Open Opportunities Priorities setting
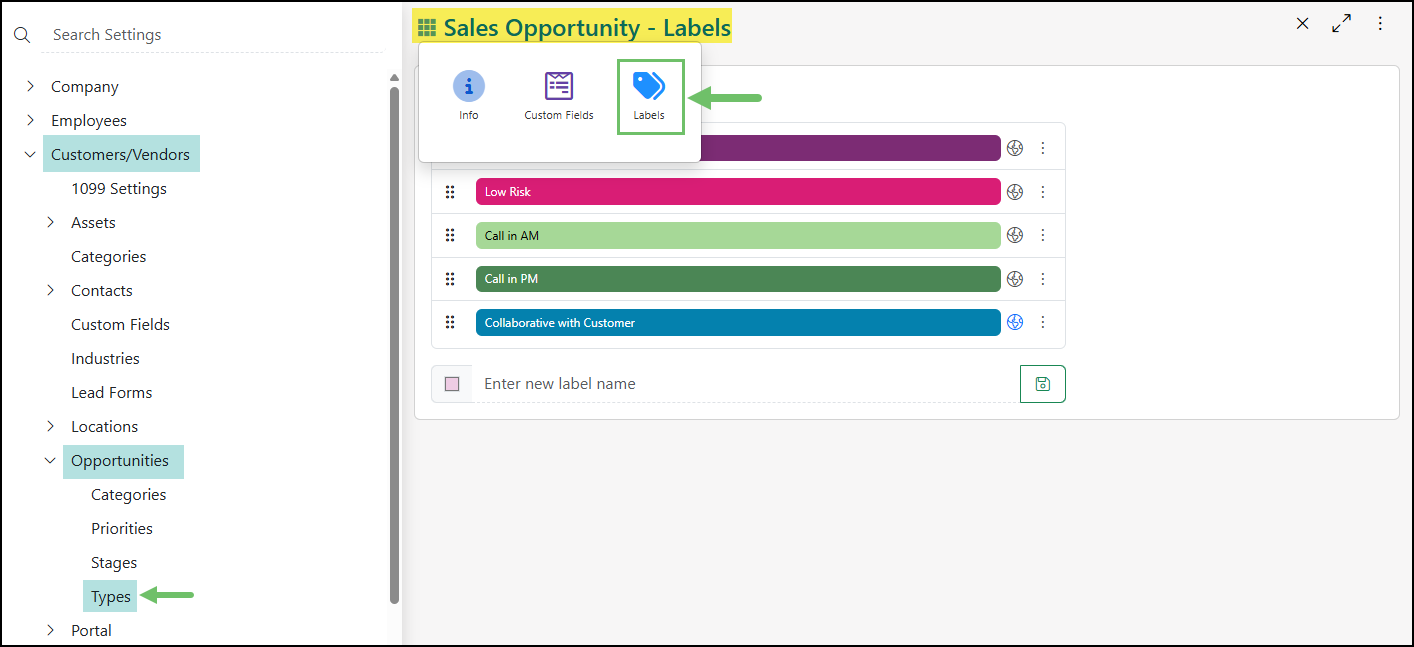Screen dimensions: 1414x647 coord(122,529)
